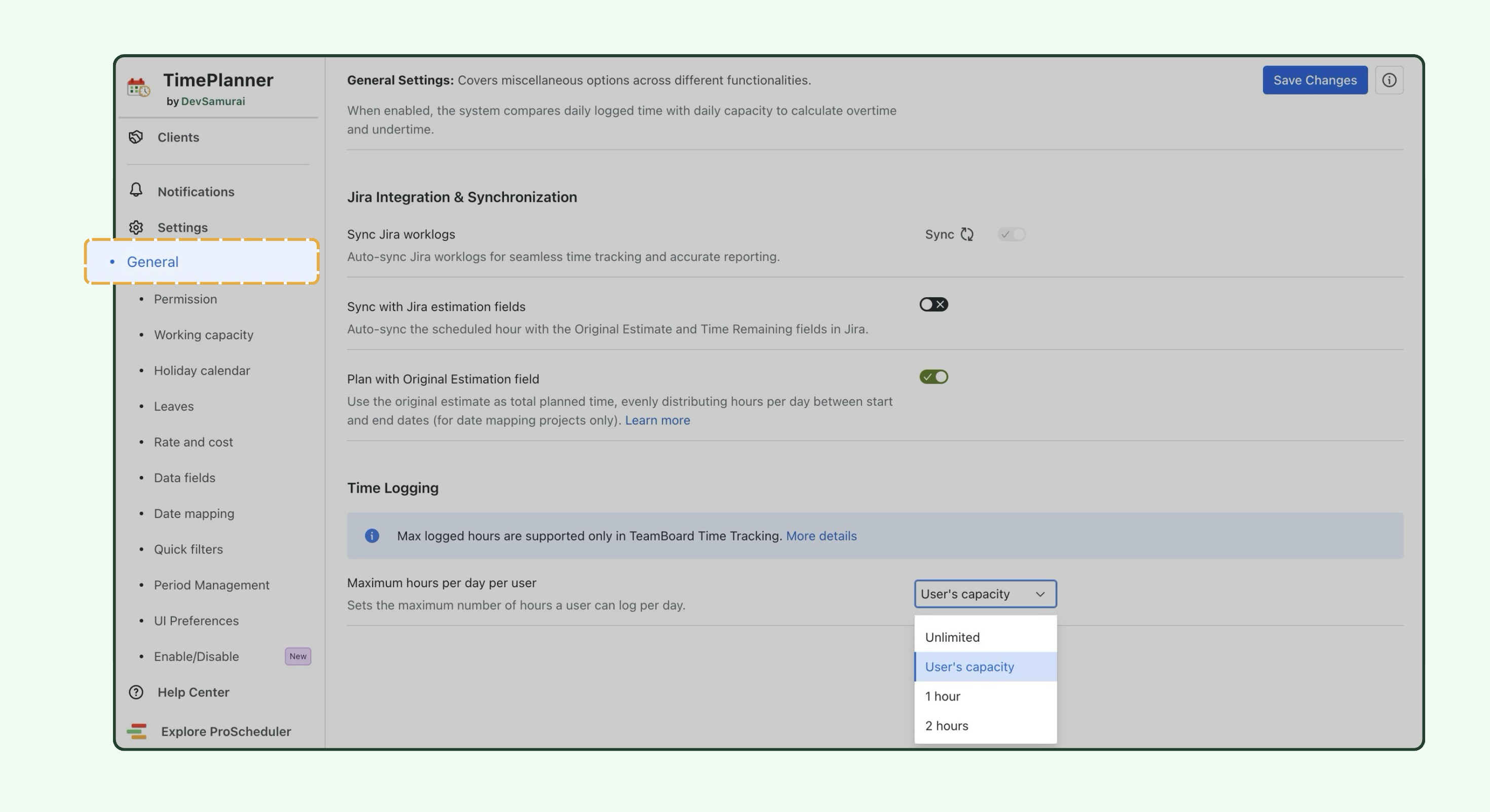Click the New badge beside Enable/Disable
The image size is (1490, 812).
click(298, 656)
